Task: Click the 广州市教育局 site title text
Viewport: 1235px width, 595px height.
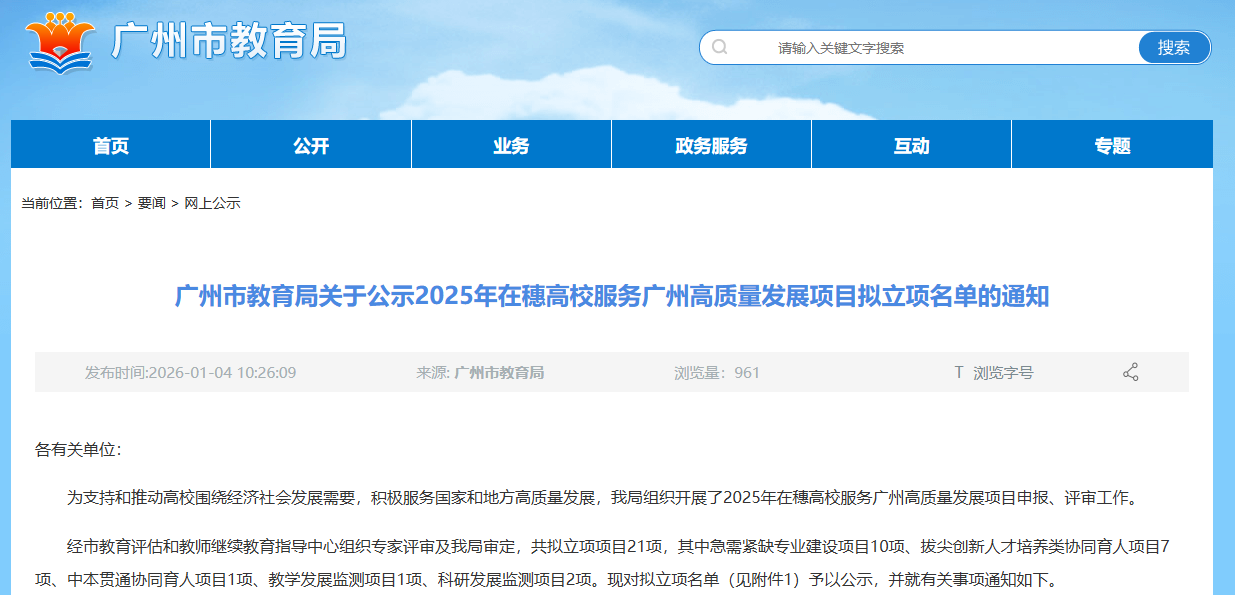Action: point(230,42)
